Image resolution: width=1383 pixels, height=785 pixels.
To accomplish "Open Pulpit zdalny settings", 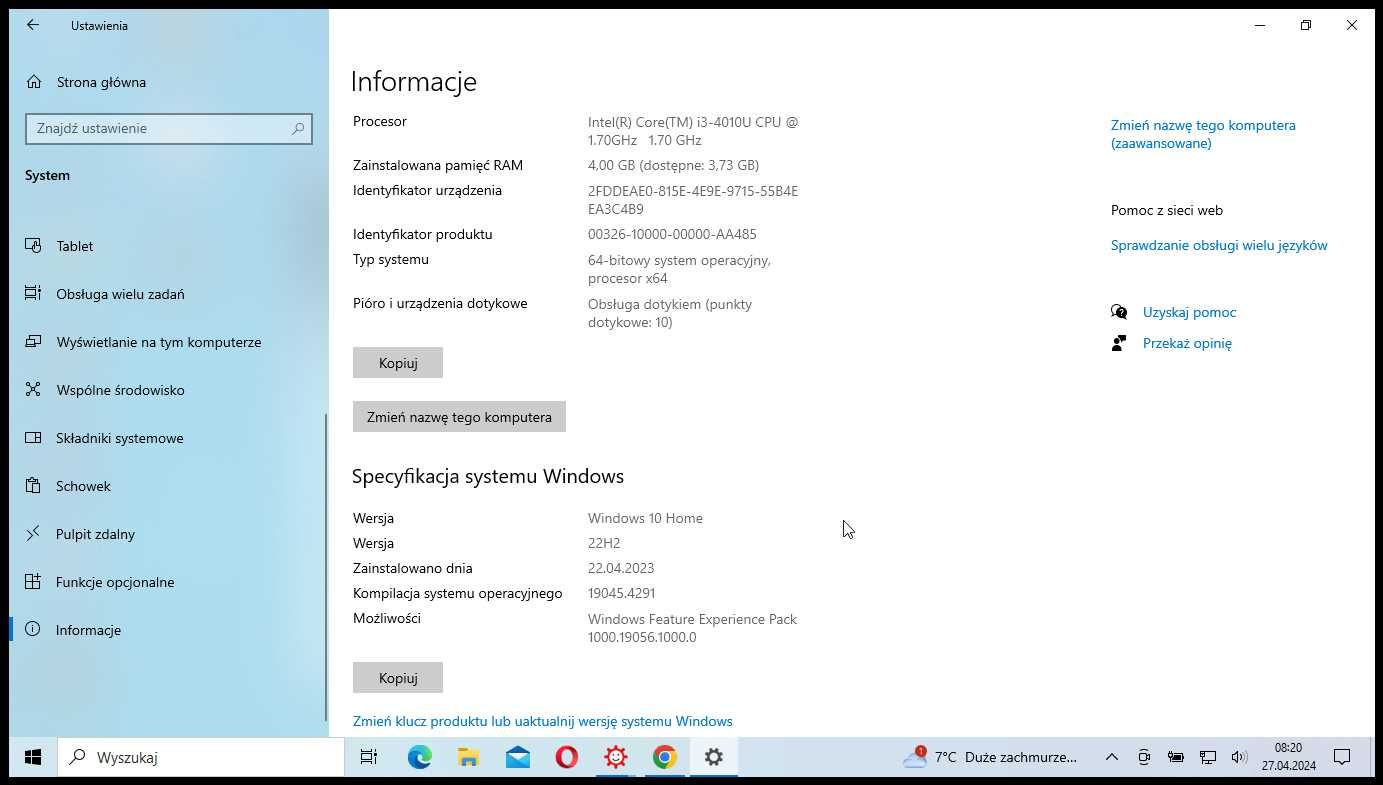I will click(x=95, y=534).
